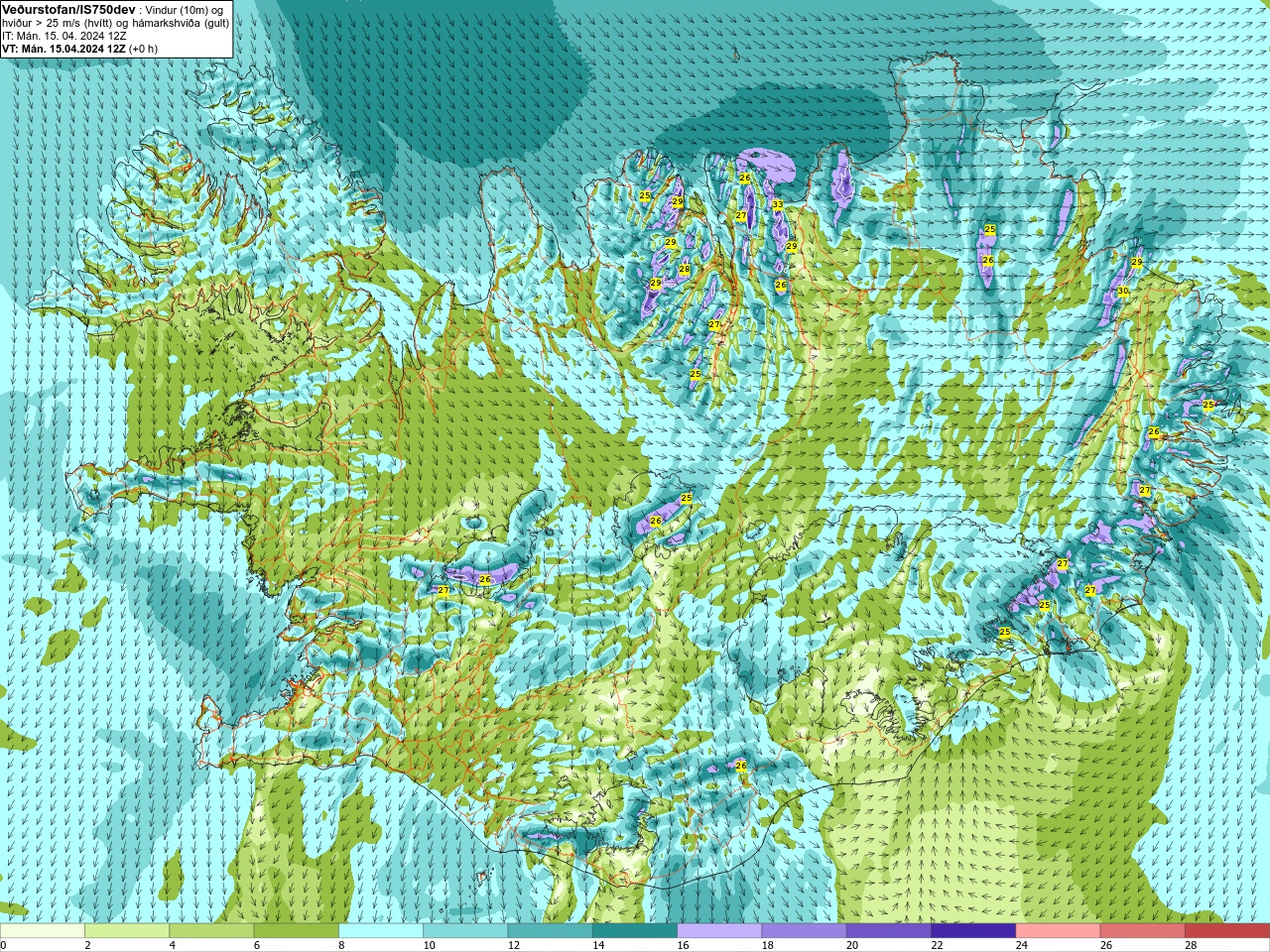This screenshot has width=1270, height=952.
Task: Pick the 4–6 m/s green legend swatch
Action: click(211, 931)
